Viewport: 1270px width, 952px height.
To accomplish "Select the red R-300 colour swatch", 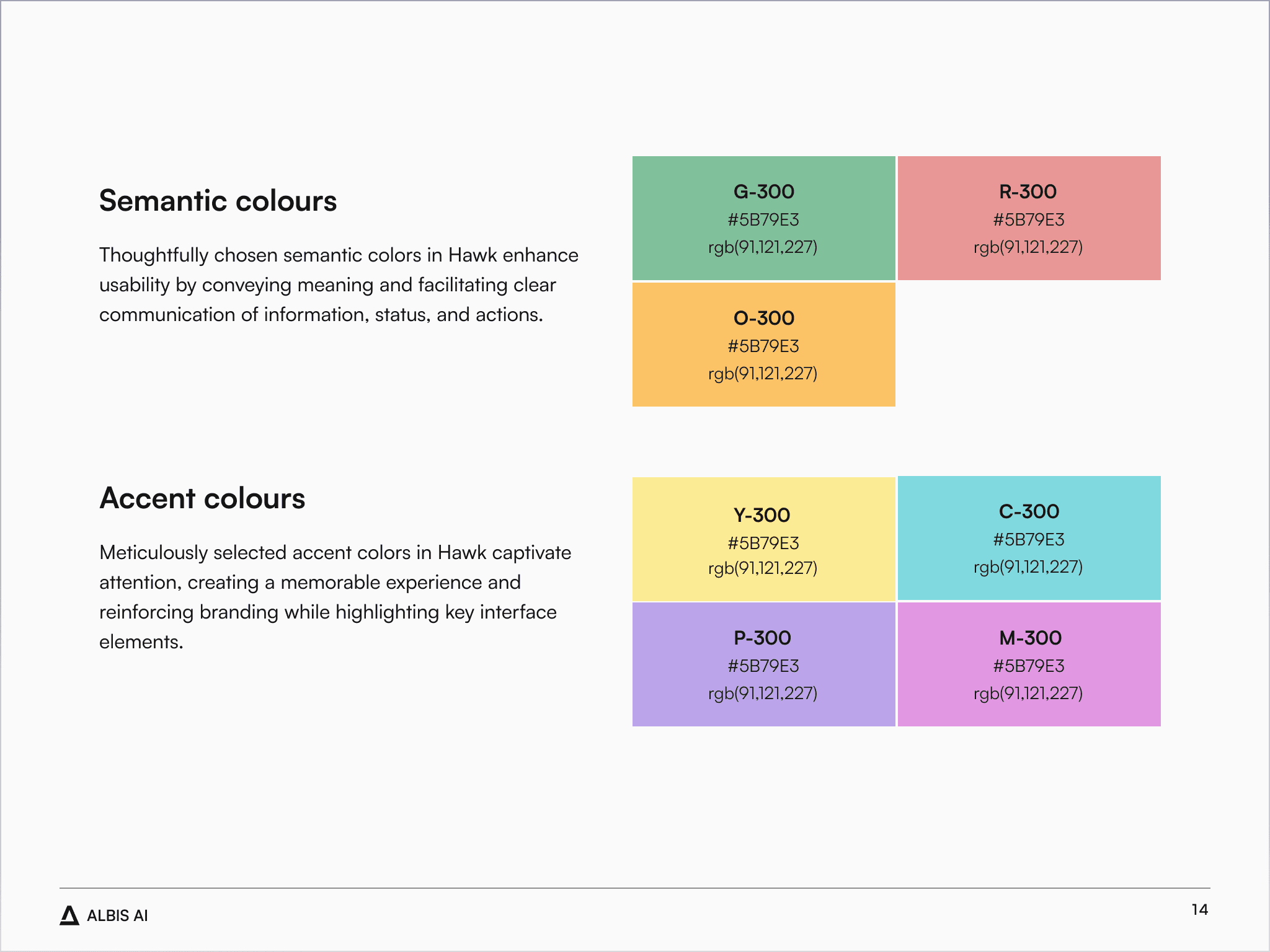I will 1029,218.
